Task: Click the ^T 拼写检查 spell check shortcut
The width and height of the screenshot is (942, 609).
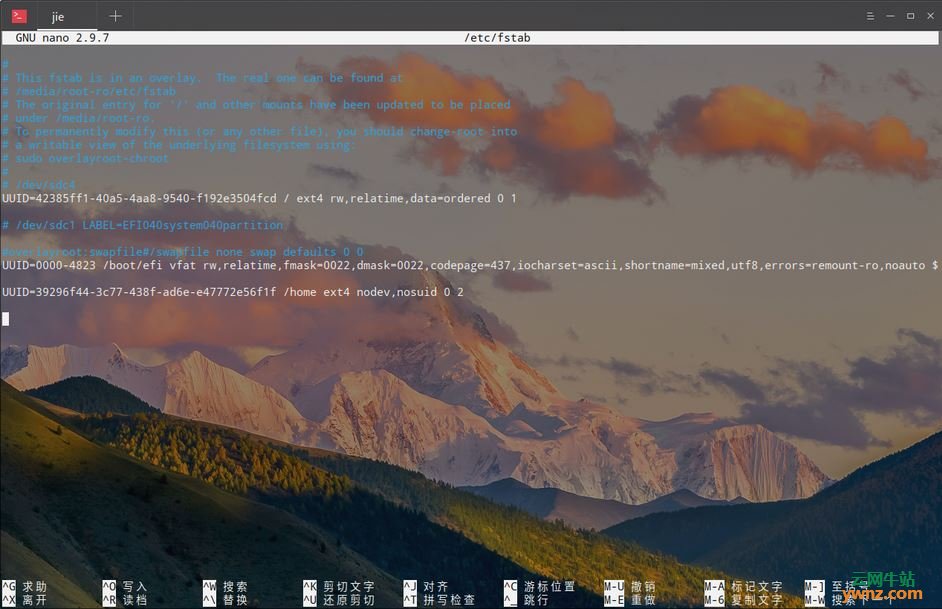Action: [x=439, y=600]
